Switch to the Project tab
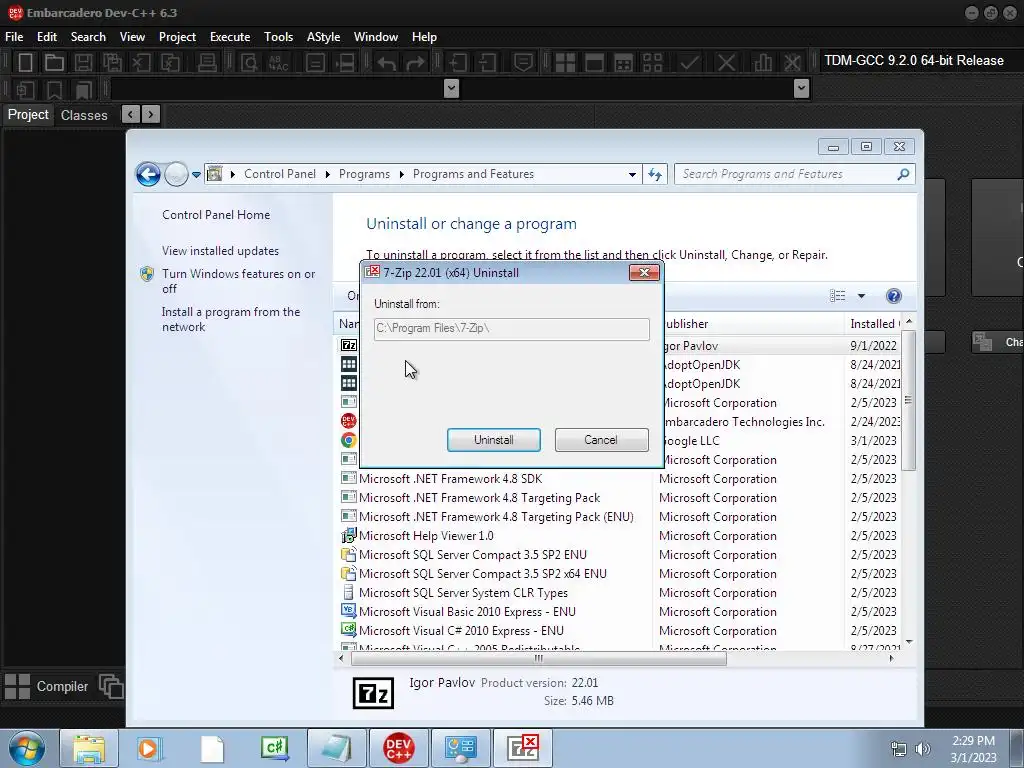The width and height of the screenshot is (1024, 768). (28, 115)
